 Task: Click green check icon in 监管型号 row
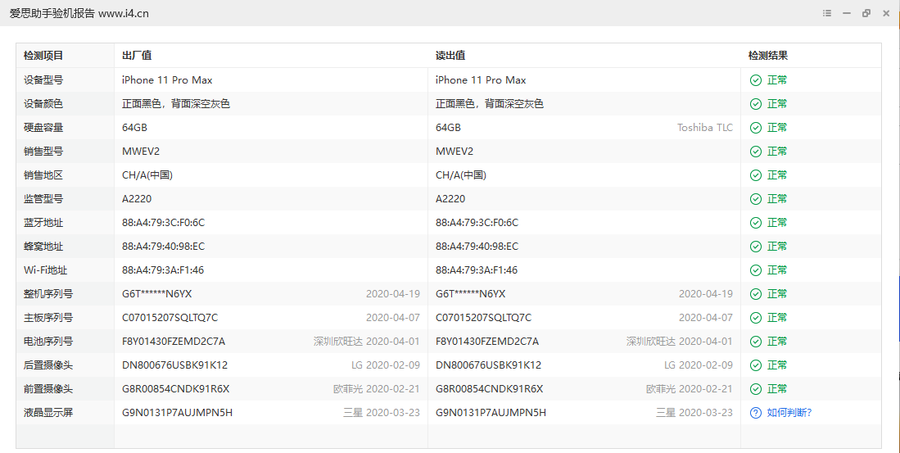[x=755, y=199]
